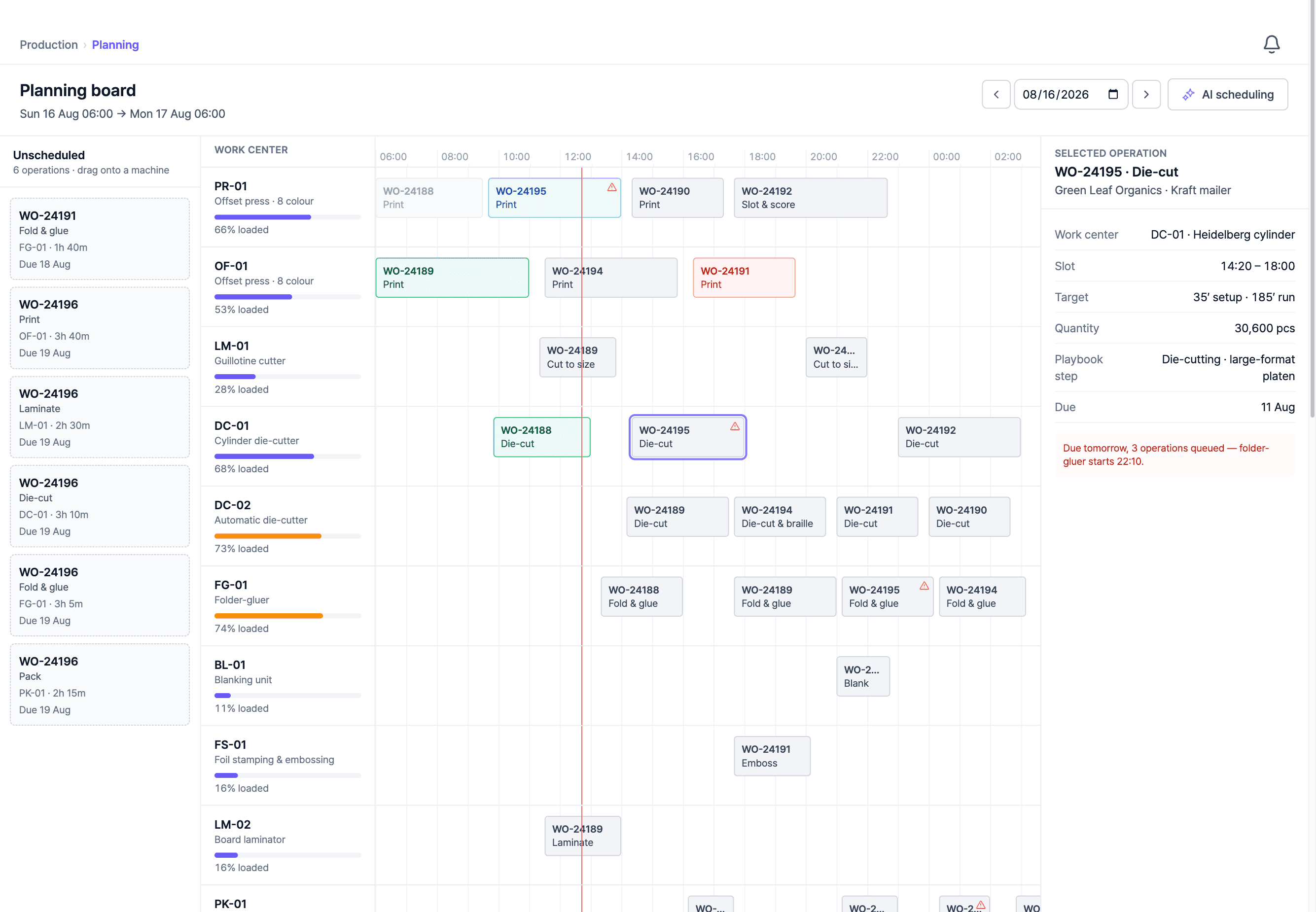Choose the unscheduled WO-24196 Pack card
Screen dimensions: 1316x912
click(x=100, y=685)
